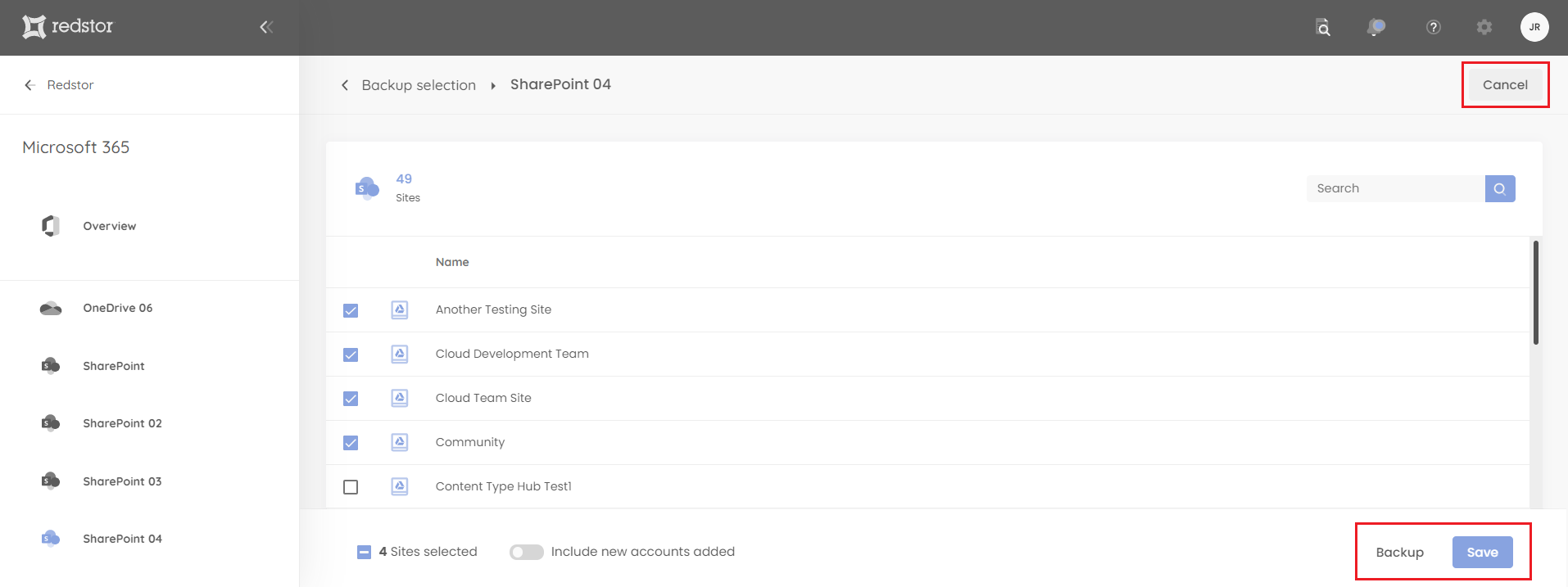Image resolution: width=1568 pixels, height=587 pixels.
Task: Click the blue search magnifier button
Action: (x=1500, y=188)
